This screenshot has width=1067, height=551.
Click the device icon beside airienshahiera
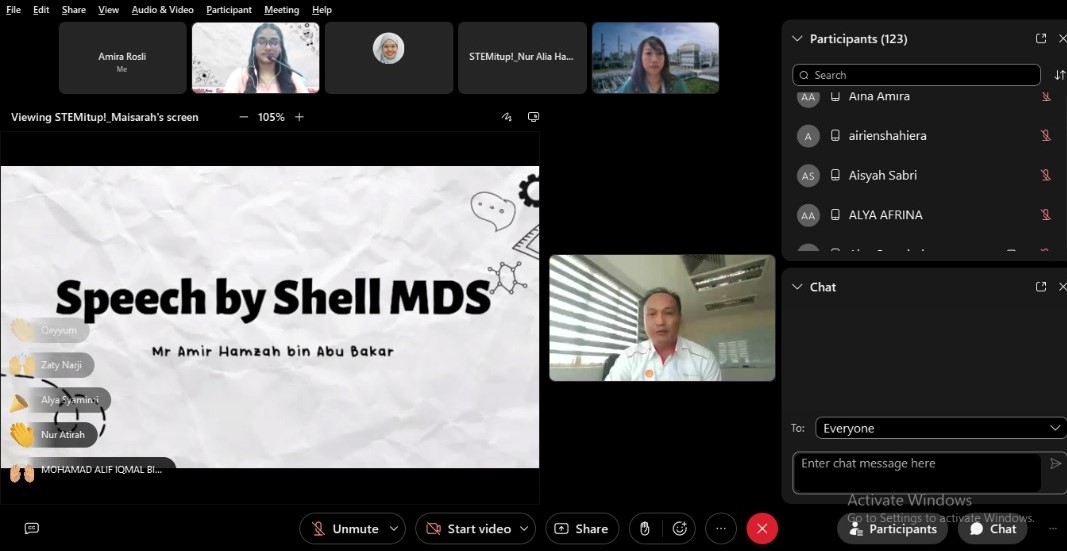pos(835,136)
